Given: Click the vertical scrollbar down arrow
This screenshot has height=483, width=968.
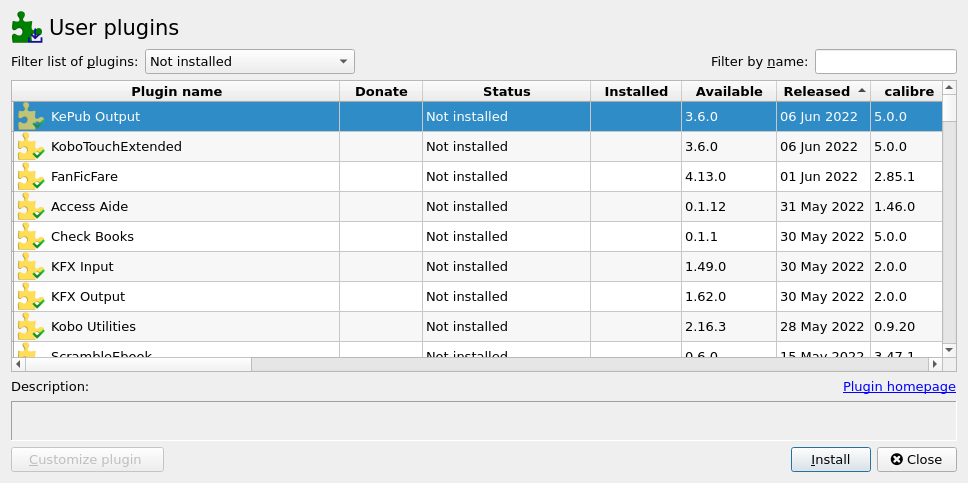Looking at the screenshot, I should [x=950, y=349].
